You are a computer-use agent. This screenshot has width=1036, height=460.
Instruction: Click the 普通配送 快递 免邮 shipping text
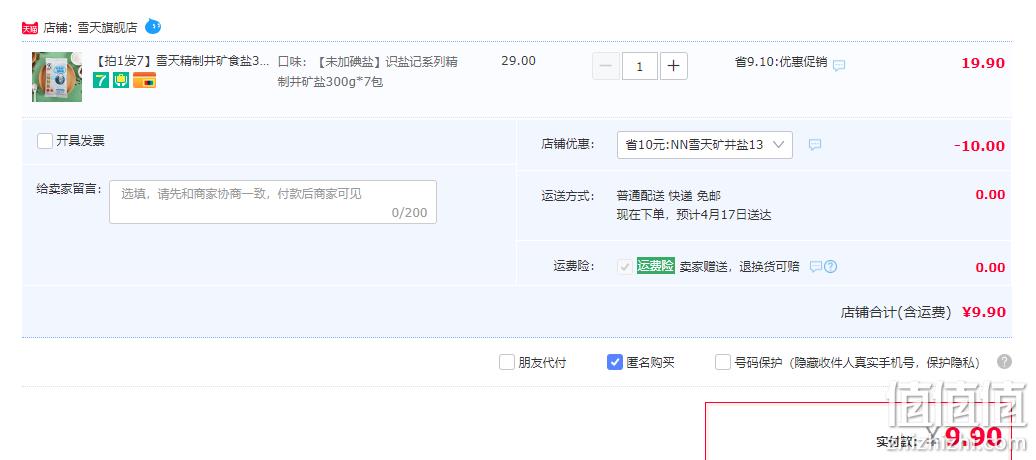(669, 196)
